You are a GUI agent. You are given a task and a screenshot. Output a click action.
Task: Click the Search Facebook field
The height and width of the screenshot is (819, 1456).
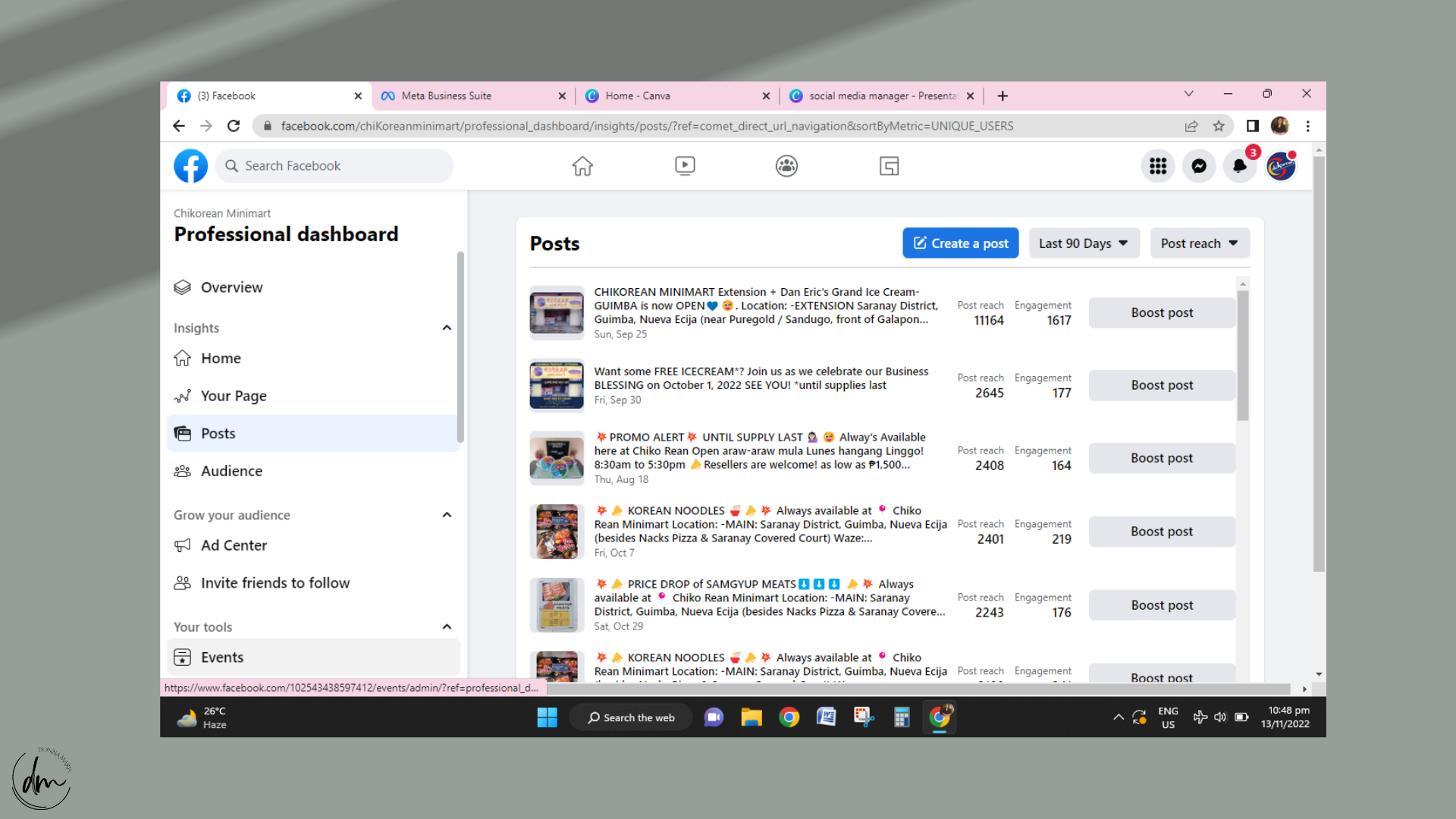point(334,165)
